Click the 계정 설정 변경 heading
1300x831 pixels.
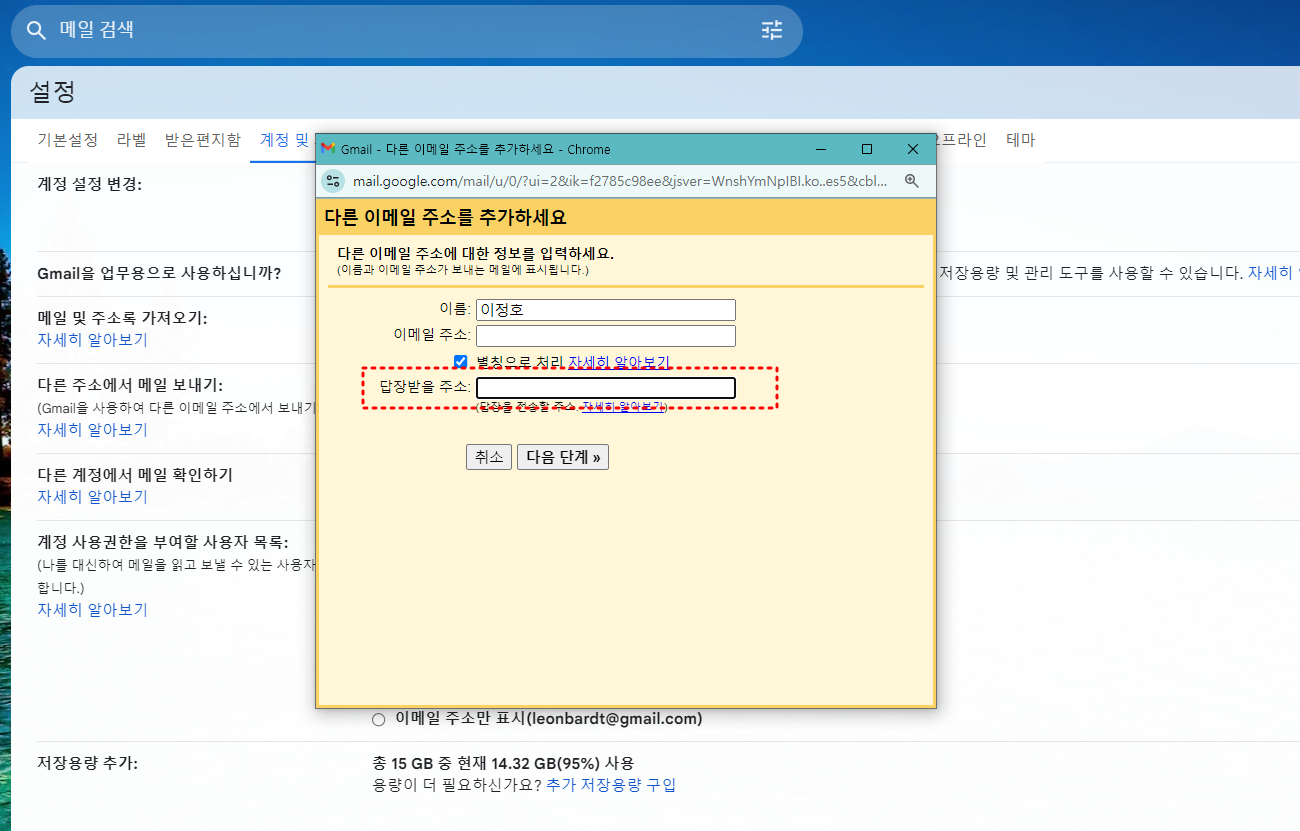[89, 185]
